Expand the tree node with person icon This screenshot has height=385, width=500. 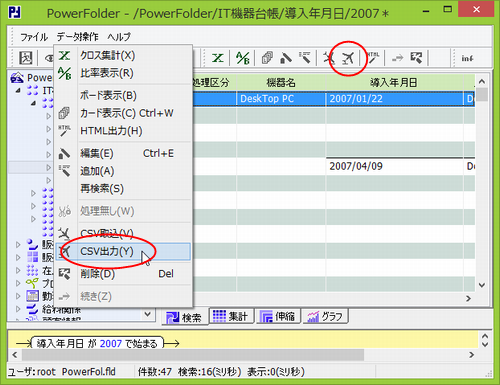point(18,245)
